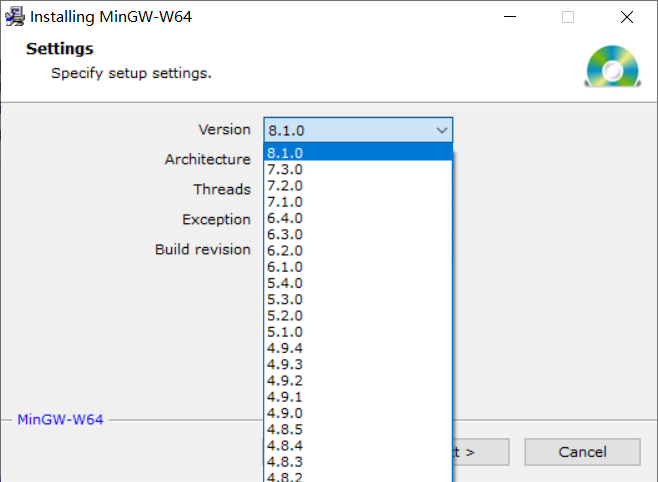Click the installer icon in title bar
This screenshot has height=482, width=658.
[15, 17]
